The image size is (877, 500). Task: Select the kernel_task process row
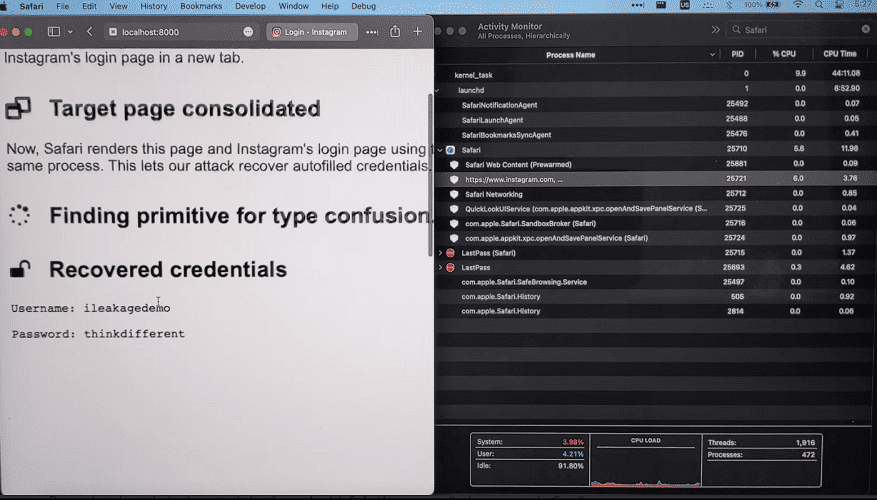click(653, 74)
